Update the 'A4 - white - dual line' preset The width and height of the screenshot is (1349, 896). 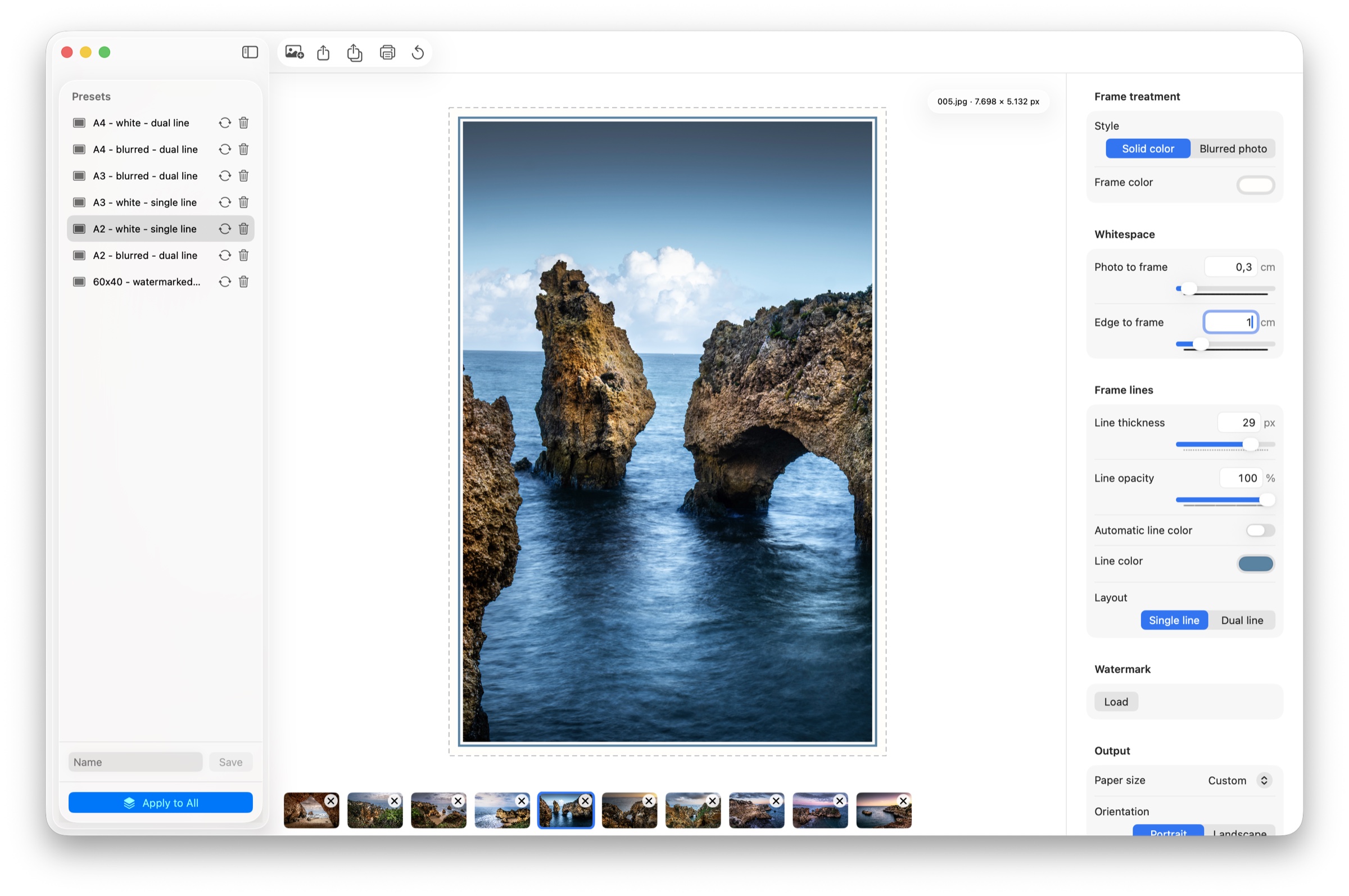click(x=224, y=123)
